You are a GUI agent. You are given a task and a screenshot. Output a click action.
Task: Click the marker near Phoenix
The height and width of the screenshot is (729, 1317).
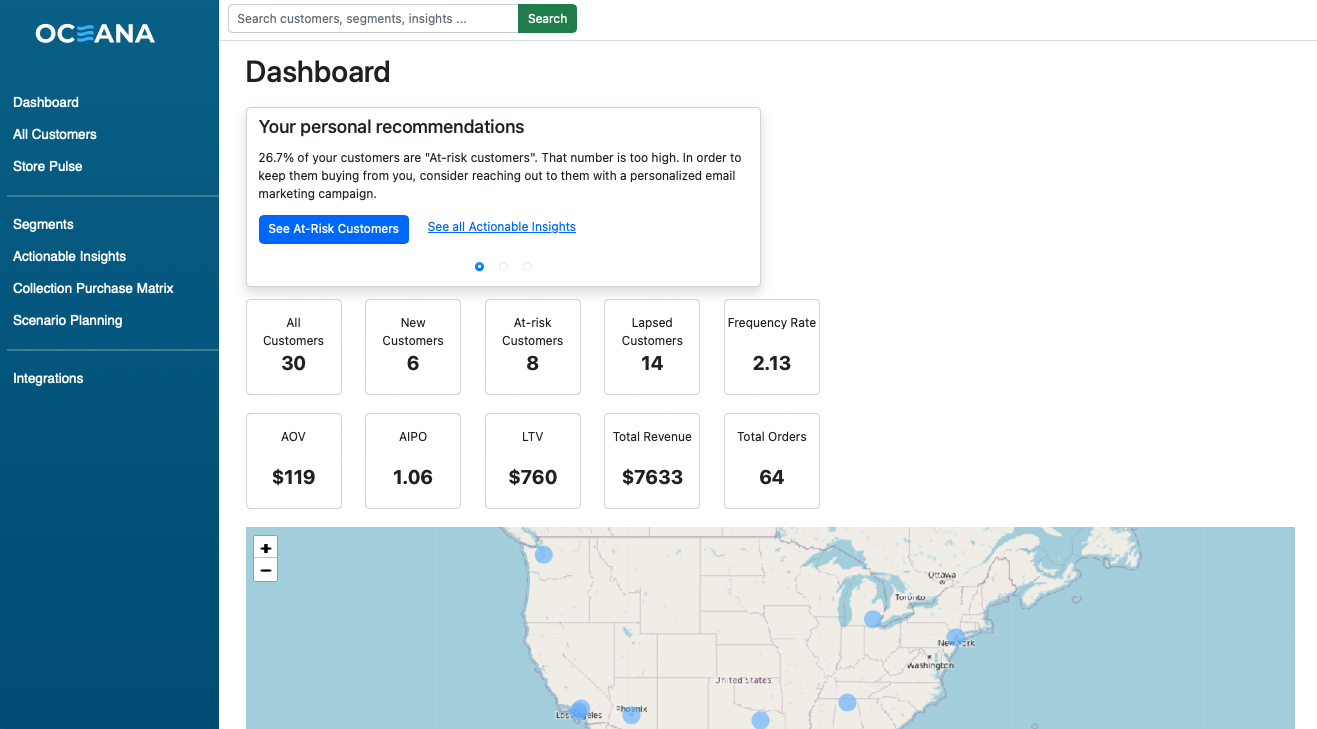[x=630, y=712]
